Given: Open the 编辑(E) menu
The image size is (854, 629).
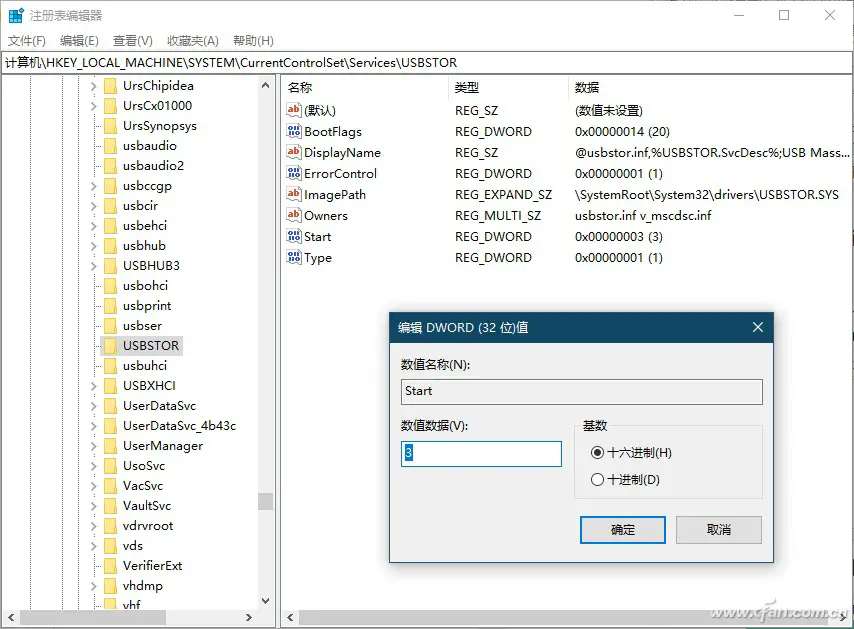Looking at the screenshot, I should pos(79,41).
